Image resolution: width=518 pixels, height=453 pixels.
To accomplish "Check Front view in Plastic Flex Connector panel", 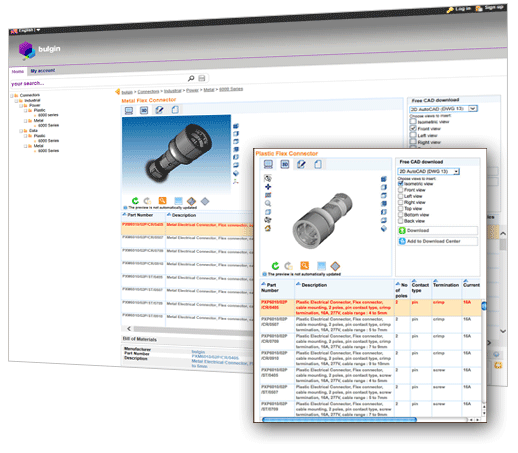I will click(x=401, y=190).
